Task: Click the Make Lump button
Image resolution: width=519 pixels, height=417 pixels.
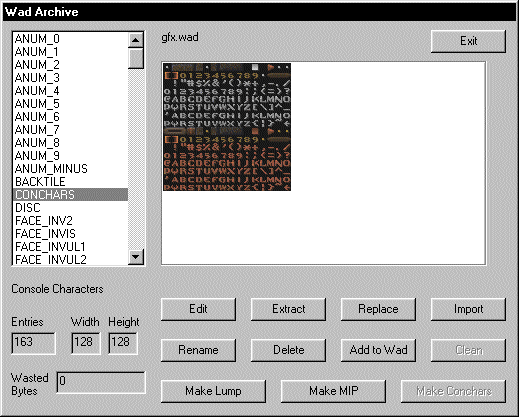Action: pyautogui.click(x=213, y=391)
